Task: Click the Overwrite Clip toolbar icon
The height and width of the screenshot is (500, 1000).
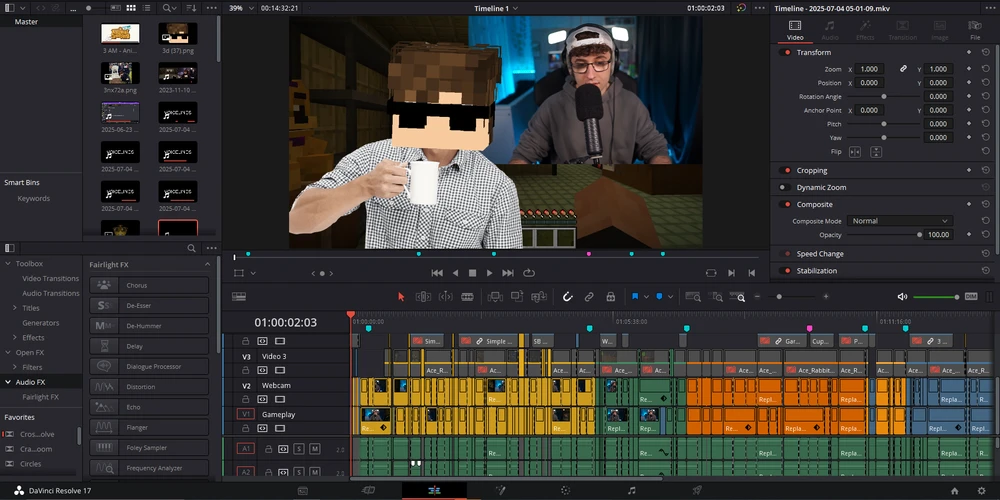Action: click(x=517, y=297)
